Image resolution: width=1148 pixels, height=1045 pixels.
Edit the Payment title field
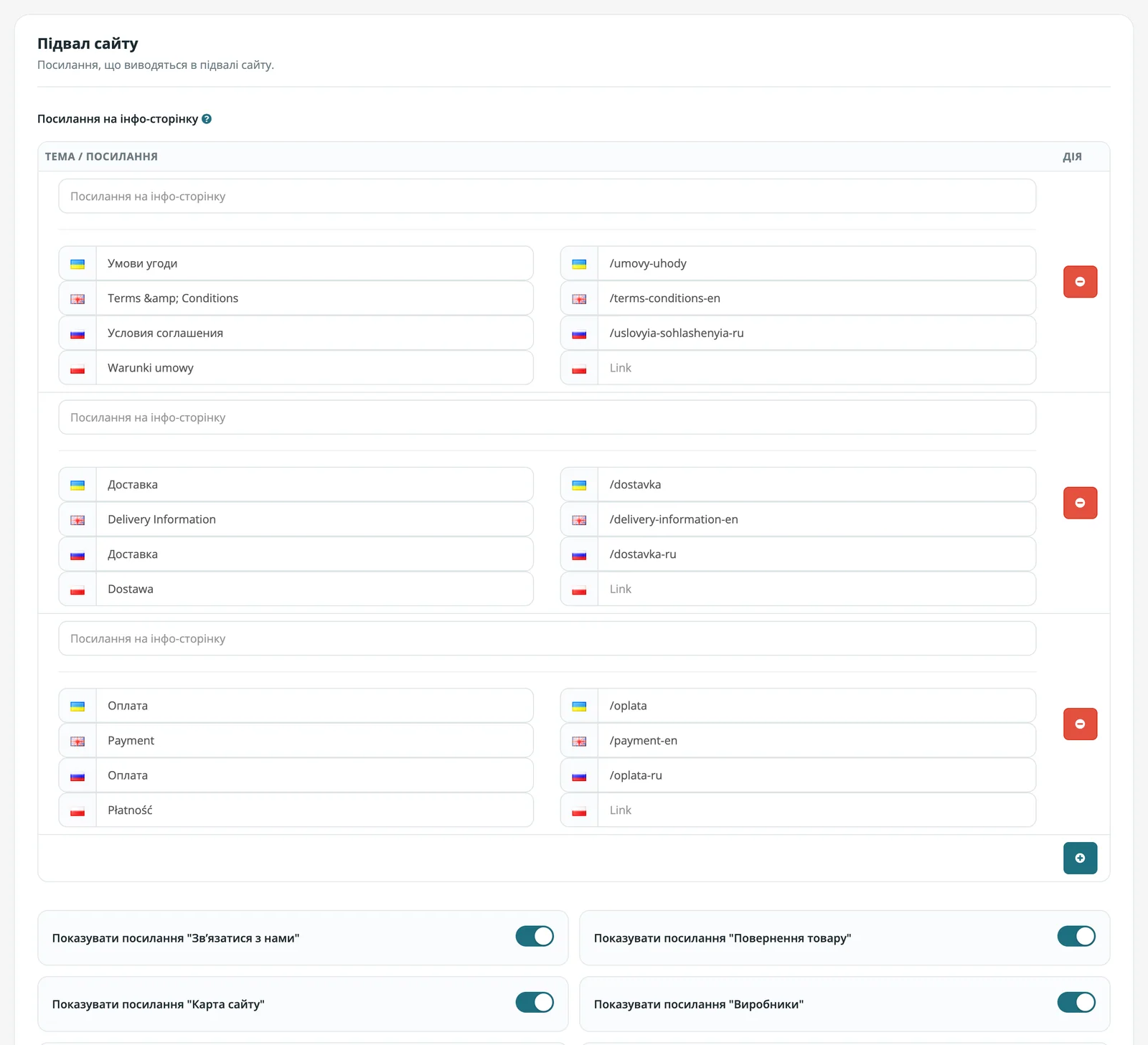314,740
